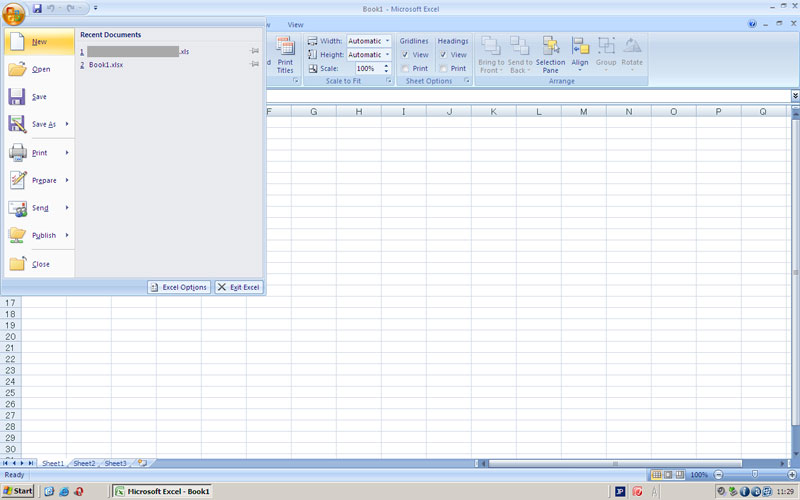
Task: Click the blue Help question mark icon
Action: pos(752,24)
